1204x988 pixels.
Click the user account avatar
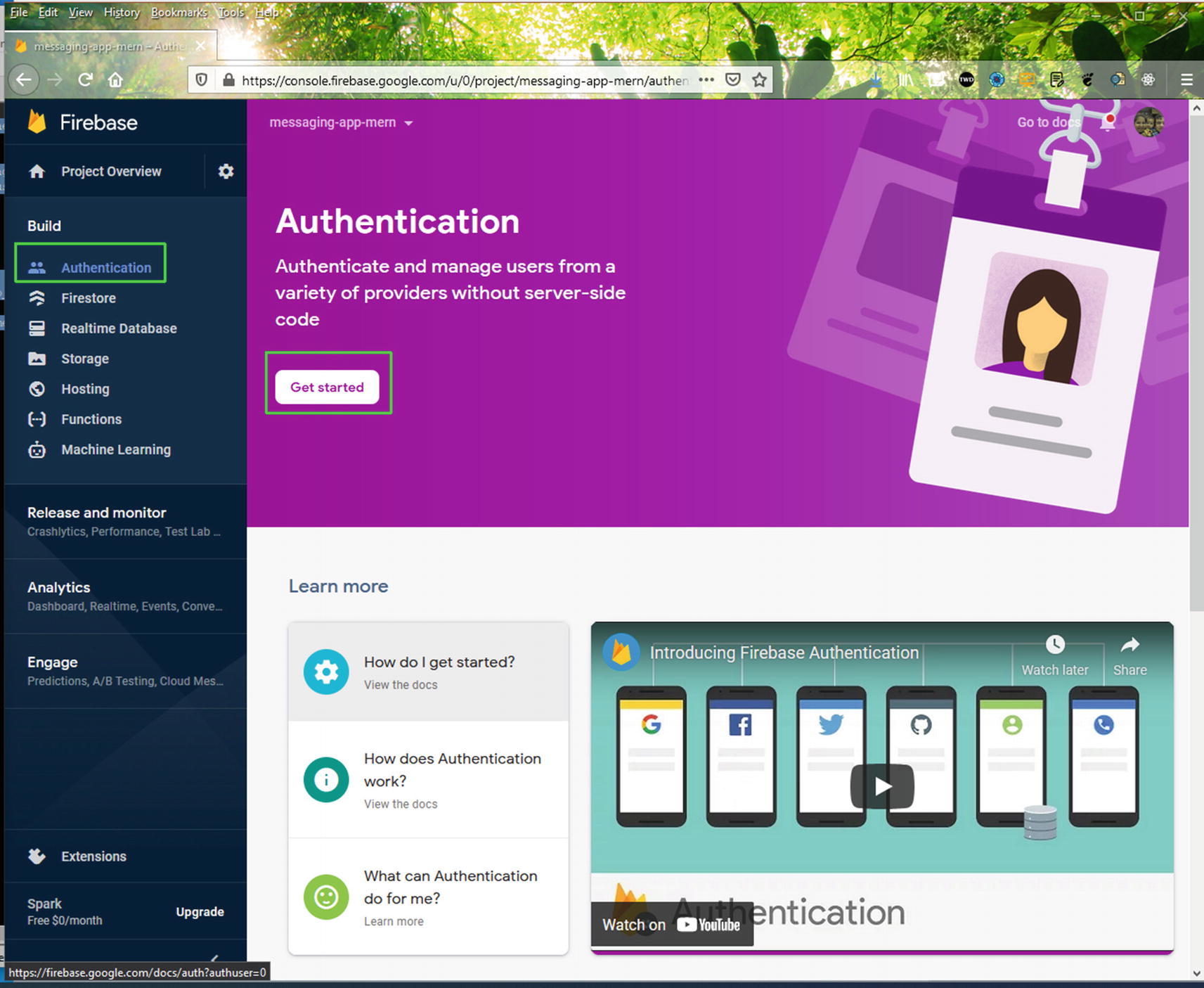(1148, 122)
